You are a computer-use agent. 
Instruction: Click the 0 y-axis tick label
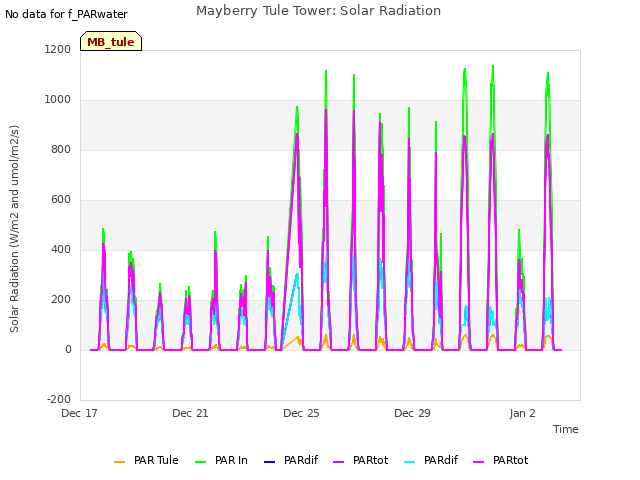click(68, 349)
